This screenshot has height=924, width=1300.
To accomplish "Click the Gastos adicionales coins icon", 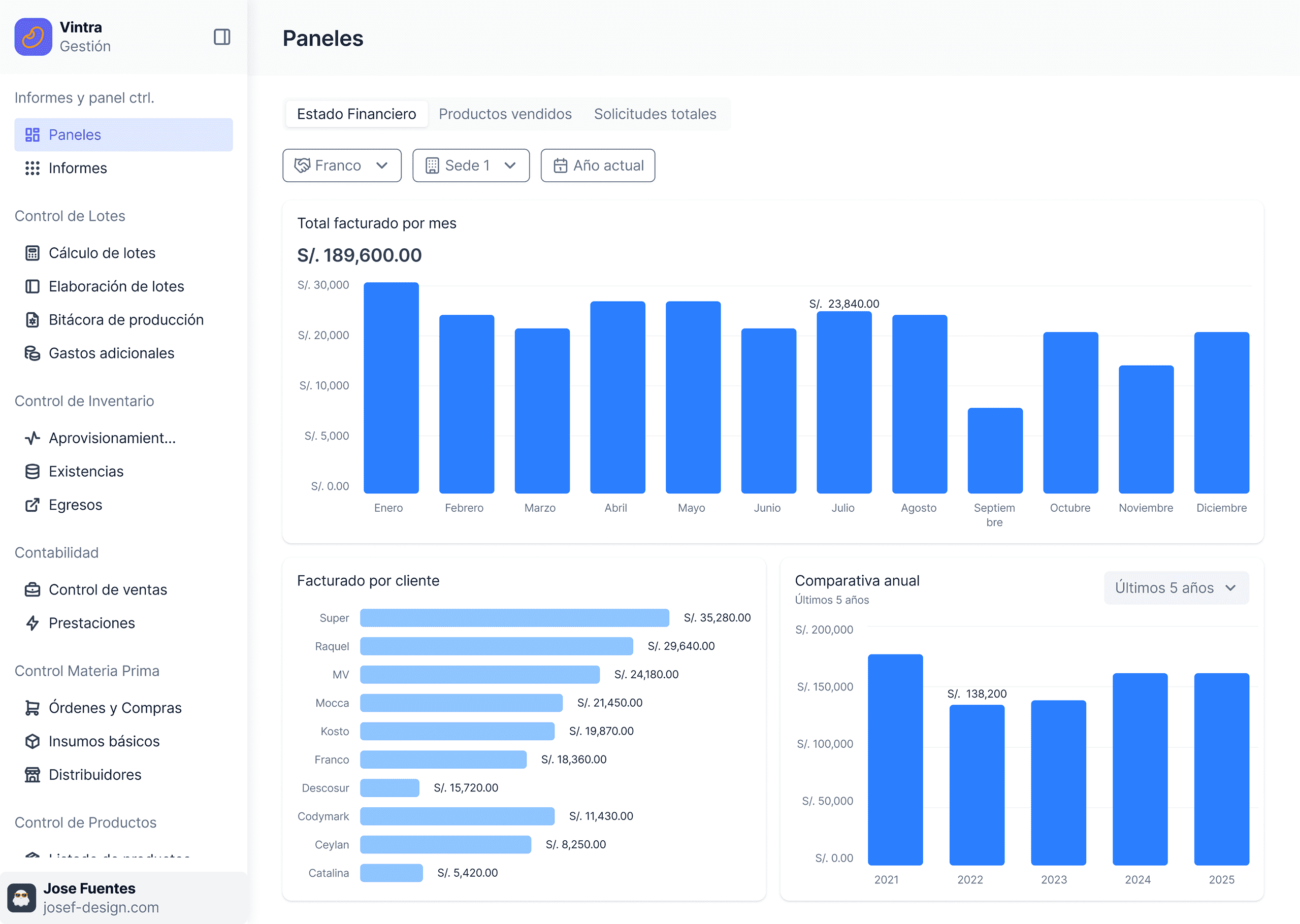I will pyautogui.click(x=32, y=353).
